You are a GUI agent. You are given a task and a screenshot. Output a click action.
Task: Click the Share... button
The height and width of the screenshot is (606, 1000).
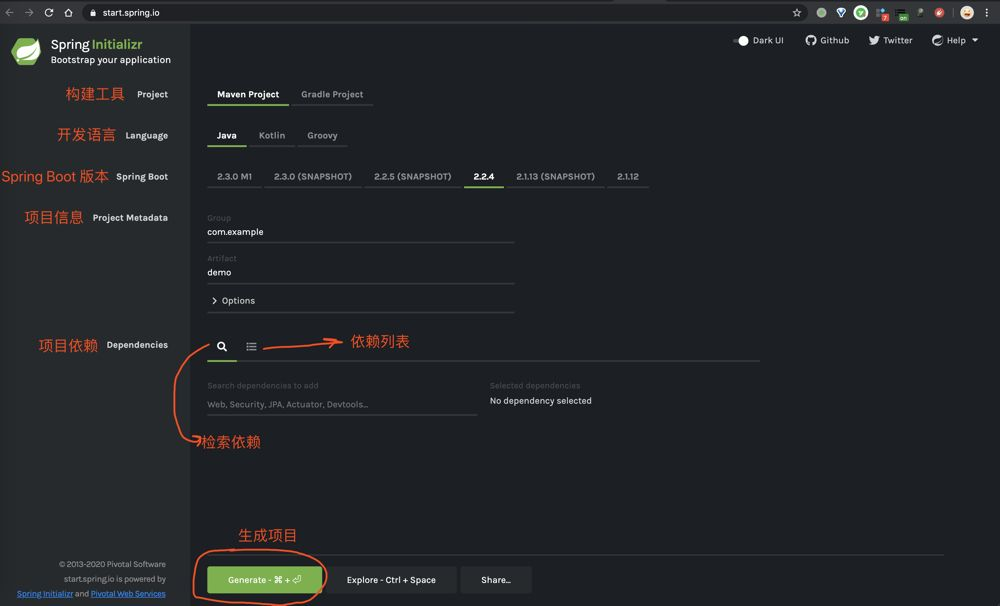(x=496, y=580)
